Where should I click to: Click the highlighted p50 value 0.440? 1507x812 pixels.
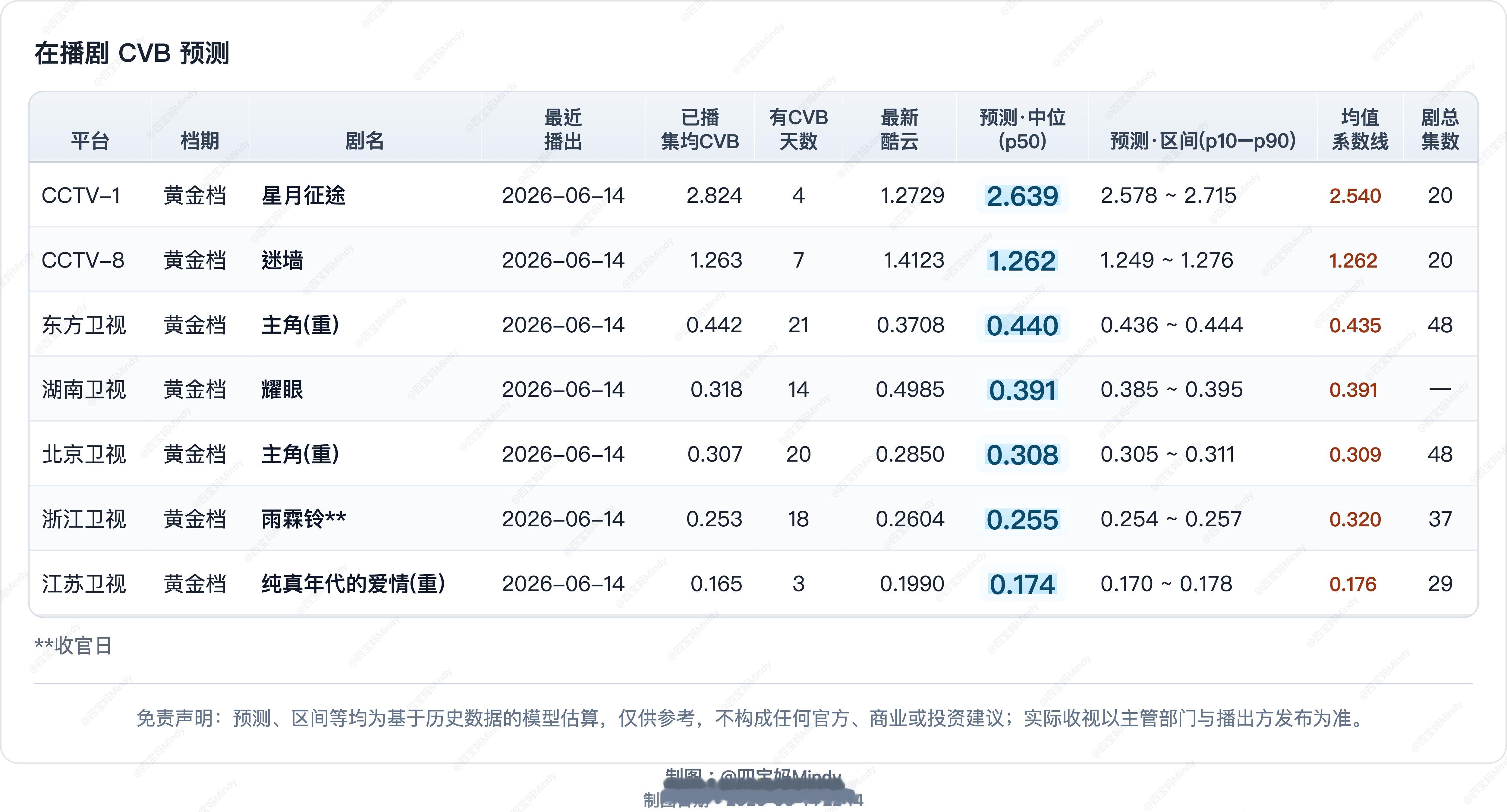1022,326
